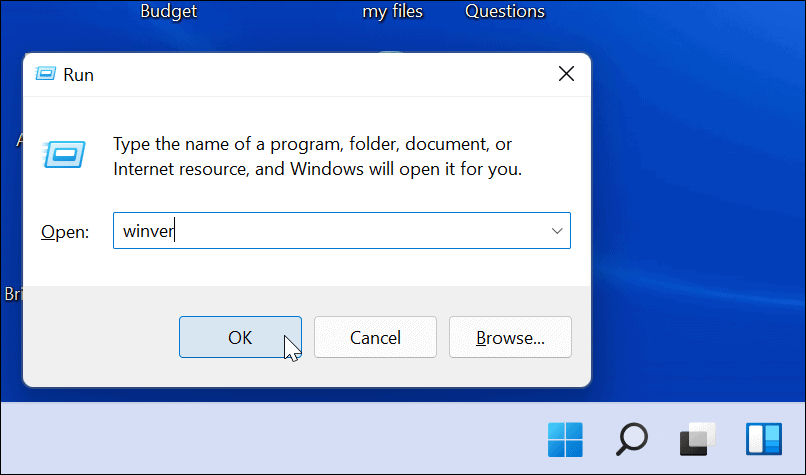The width and height of the screenshot is (806, 475).
Task: Open Task View from taskbar
Action: click(x=698, y=440)
